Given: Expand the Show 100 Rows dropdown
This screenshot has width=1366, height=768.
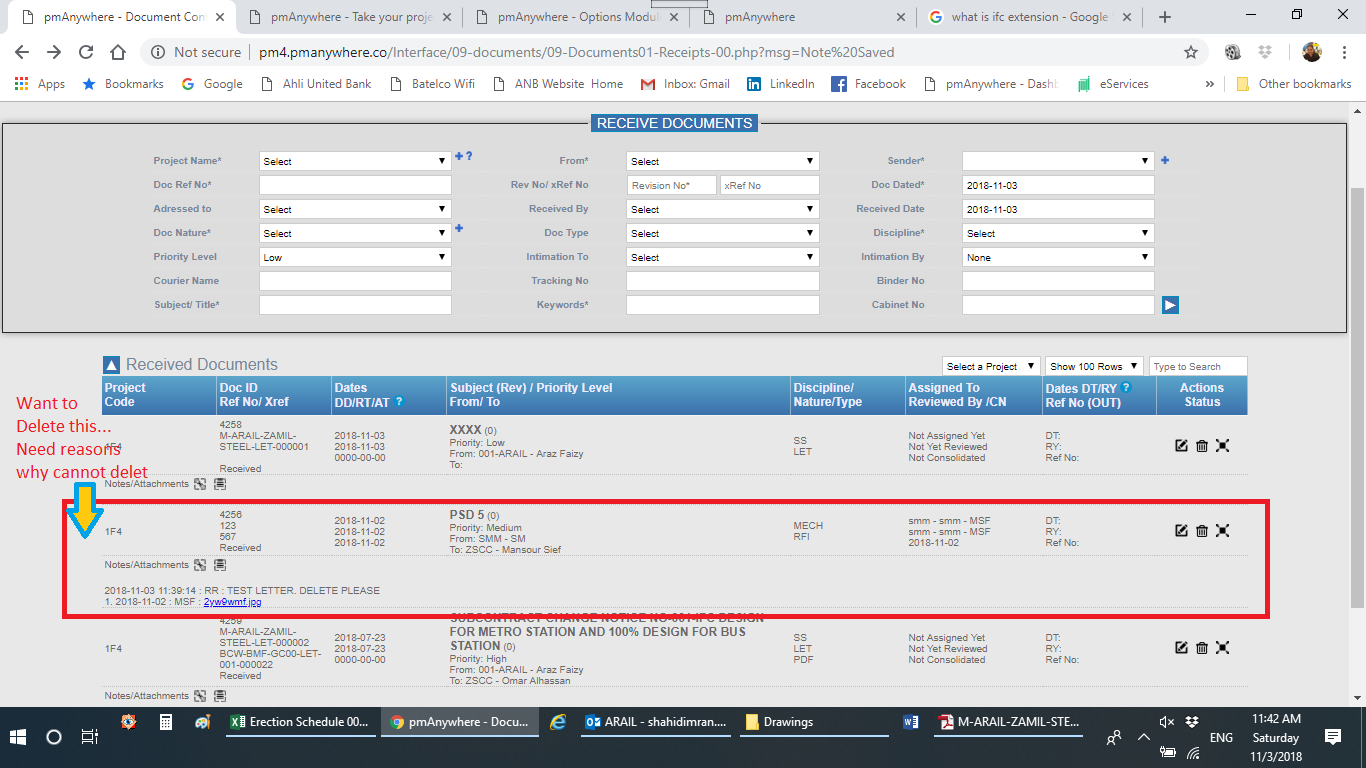Looking at the screenshot, I should [x=1093, y=366].
